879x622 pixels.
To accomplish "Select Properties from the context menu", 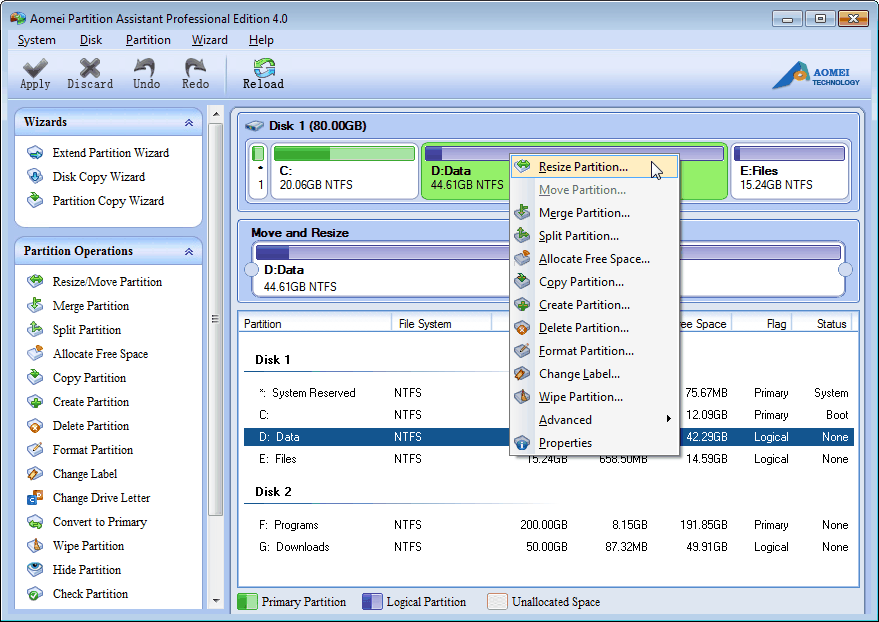I will click(x=565, y=443).
